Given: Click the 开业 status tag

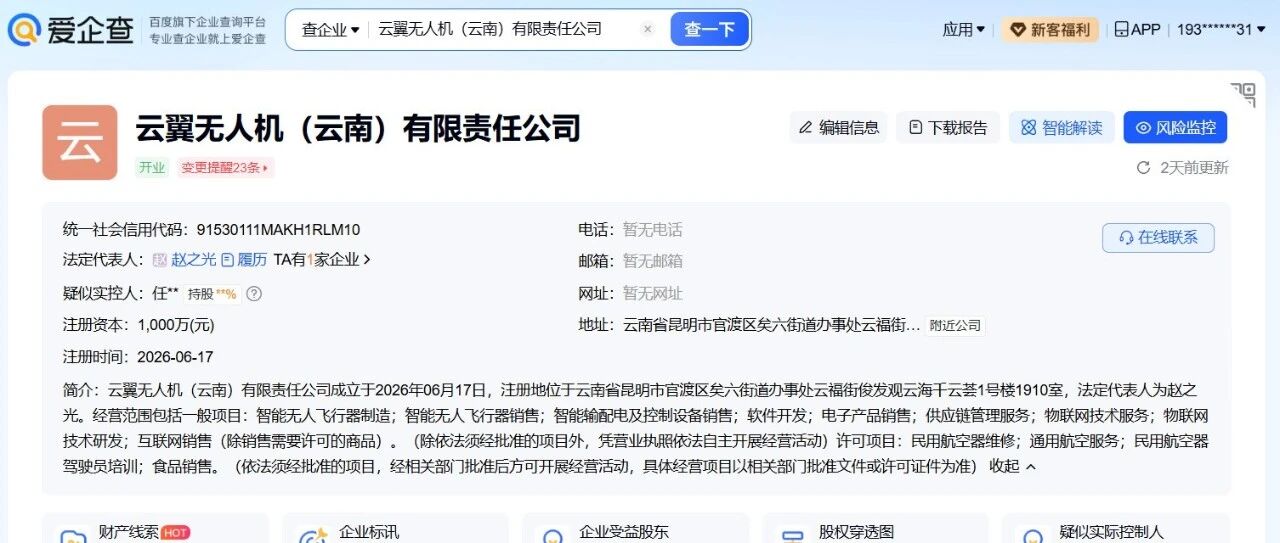Looking at the screenshot, I should click(x=152, y=168).
